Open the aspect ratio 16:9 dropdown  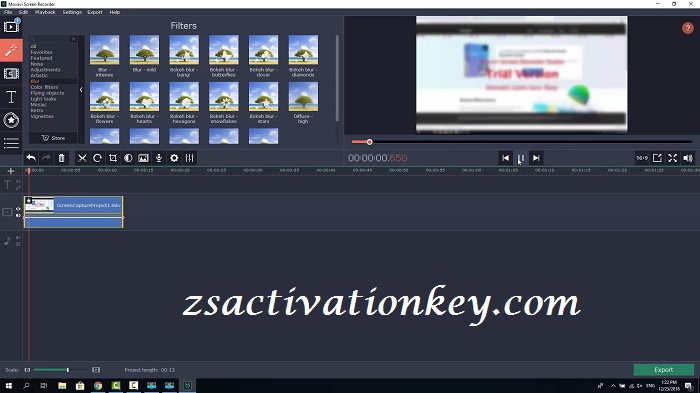click(x=642, y=158)
